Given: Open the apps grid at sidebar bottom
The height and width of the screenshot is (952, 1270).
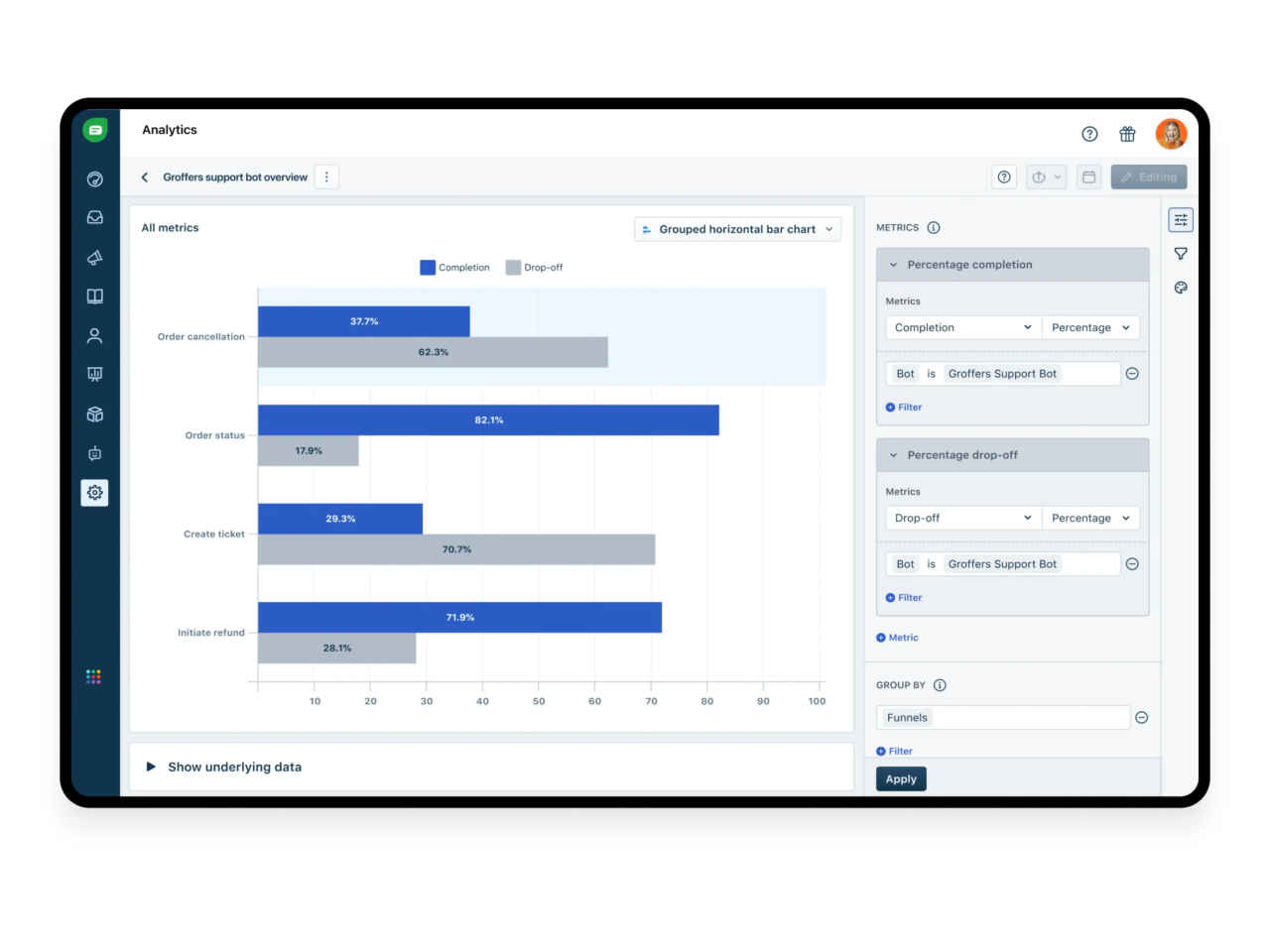Looking at the screenshot, I should (93, 676).
